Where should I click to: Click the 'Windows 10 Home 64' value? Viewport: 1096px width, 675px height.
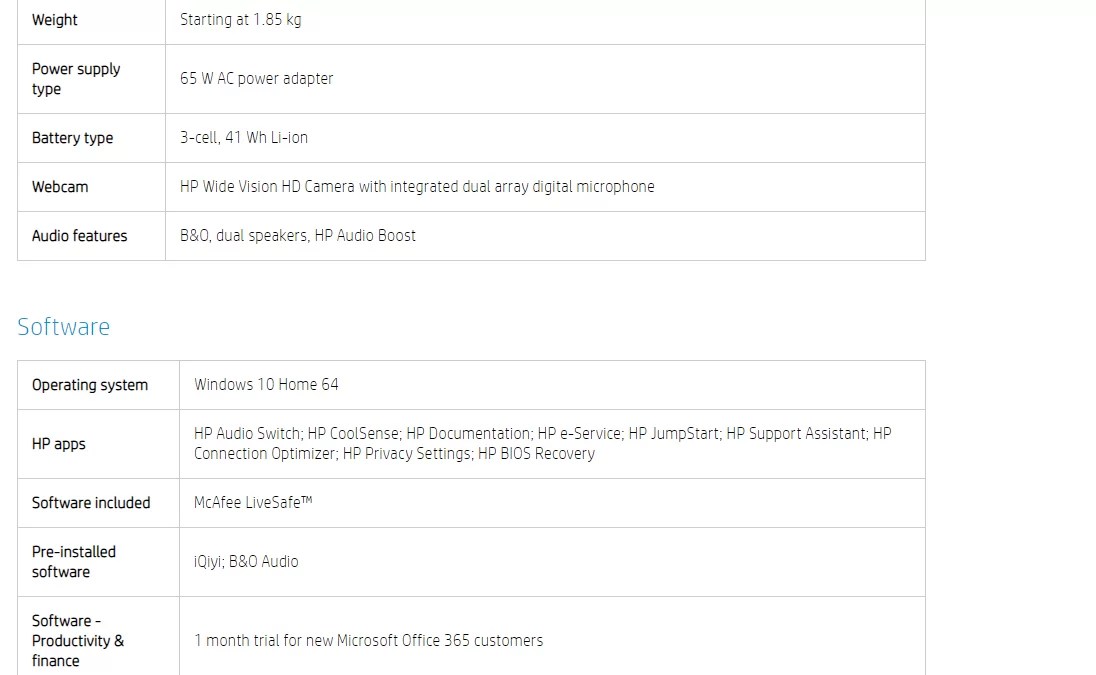coord(266,385)
